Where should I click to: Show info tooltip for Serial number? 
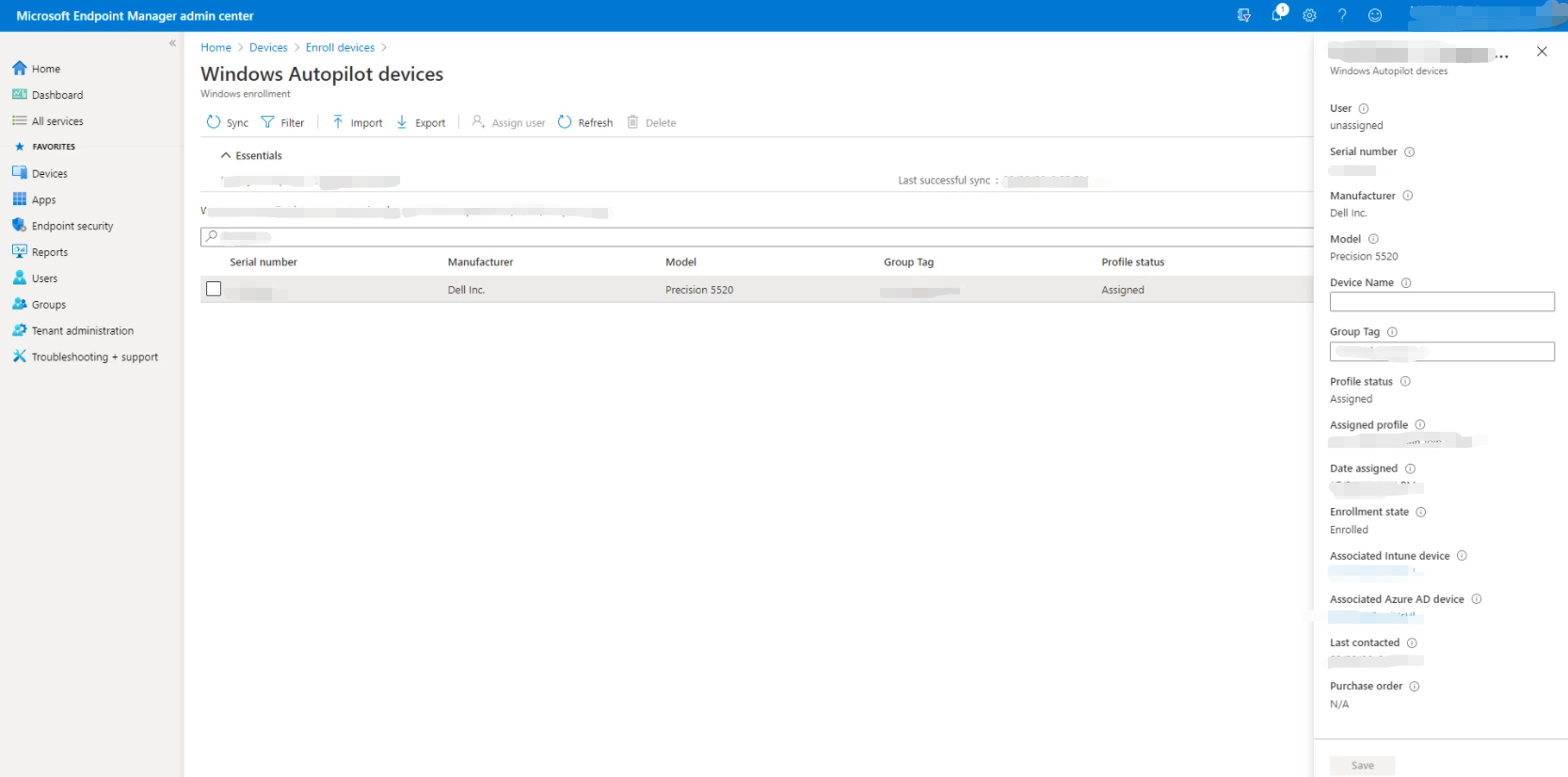point(1409,152)
